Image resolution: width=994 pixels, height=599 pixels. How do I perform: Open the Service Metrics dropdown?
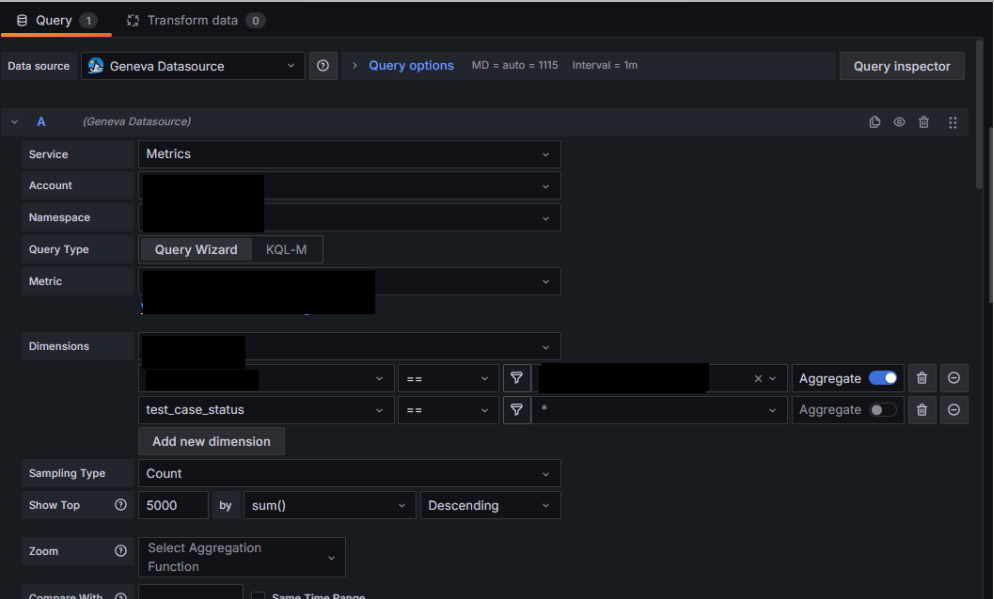click(x=349, y=154)
